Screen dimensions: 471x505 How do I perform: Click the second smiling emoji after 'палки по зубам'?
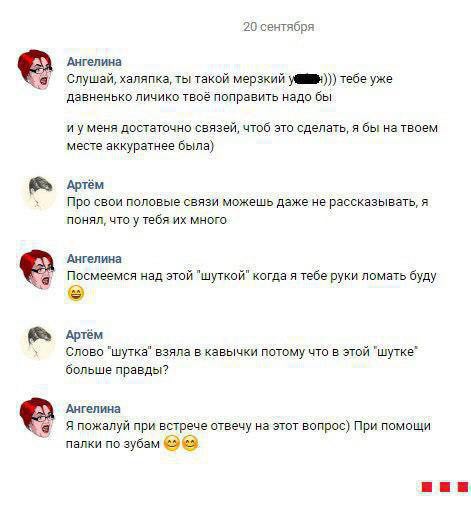click(190, 444)
